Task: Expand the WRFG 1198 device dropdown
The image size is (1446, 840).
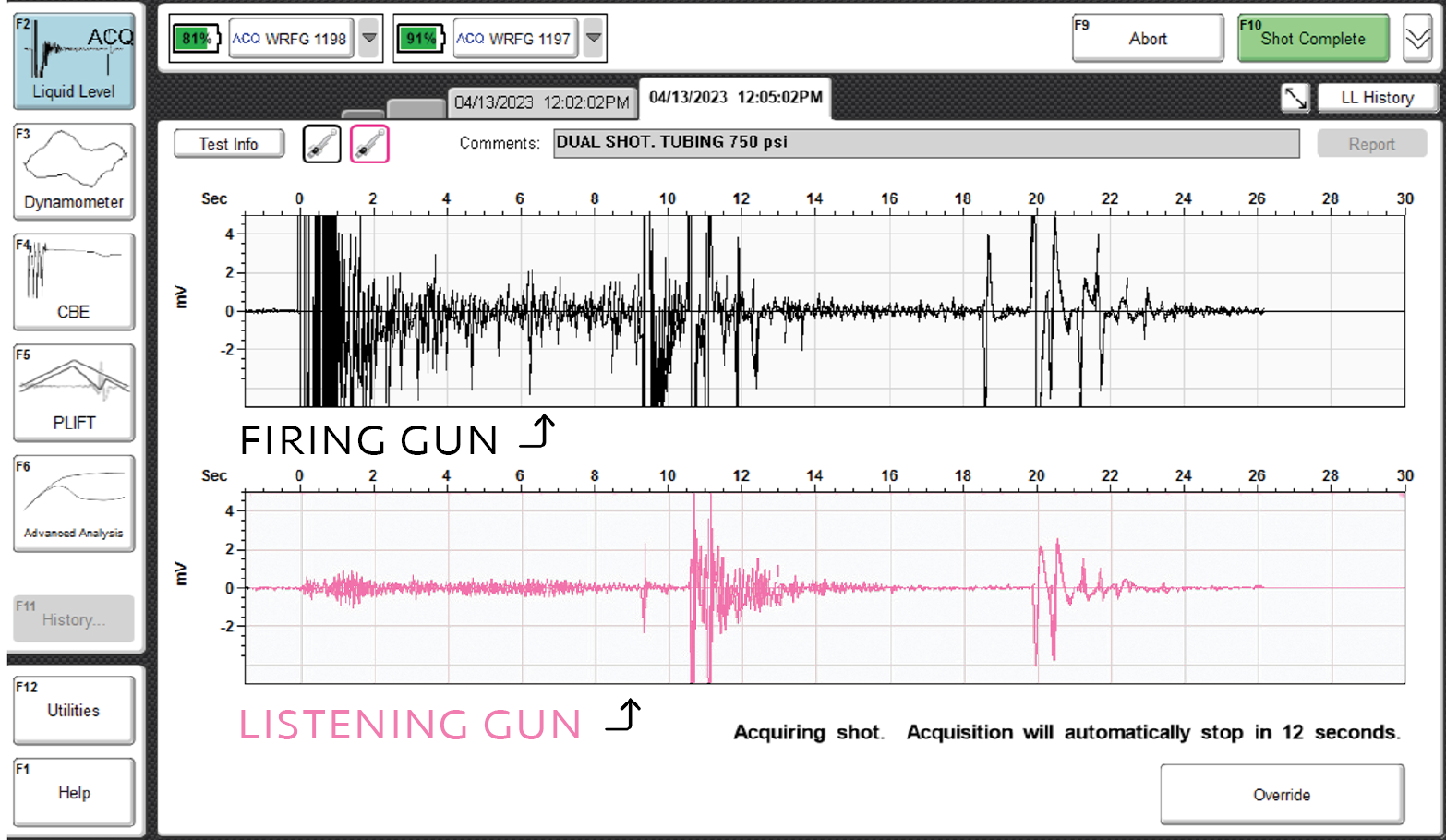Action: tap(369, 39)
